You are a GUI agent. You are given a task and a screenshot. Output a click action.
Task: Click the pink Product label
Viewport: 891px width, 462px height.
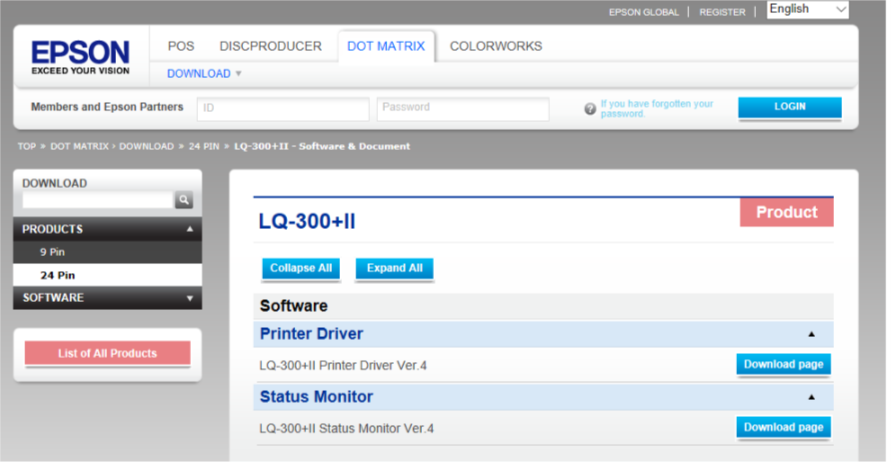pyautogui.click(x=786, y=212)
